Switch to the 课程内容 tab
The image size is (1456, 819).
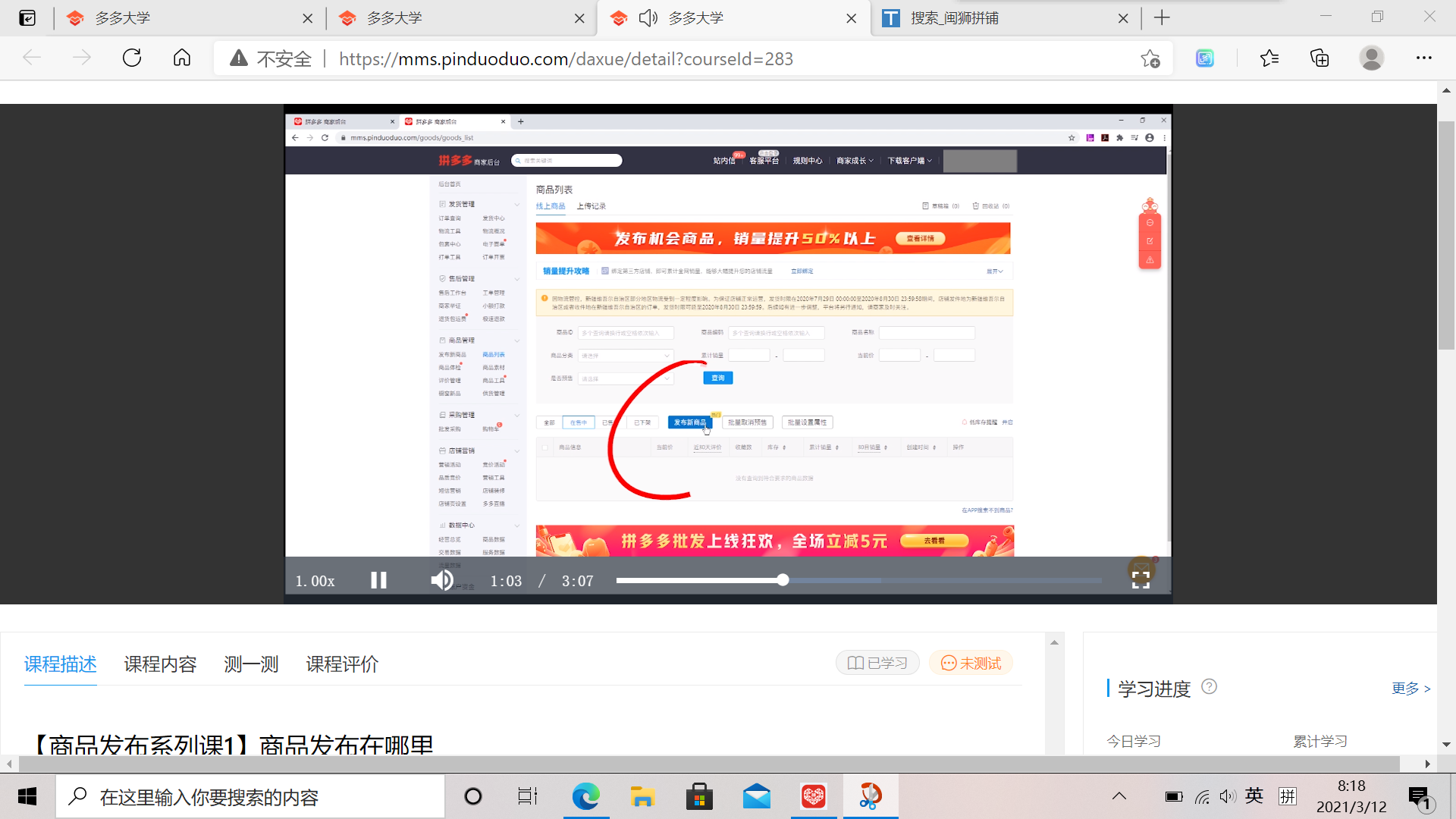click(160, 664)
